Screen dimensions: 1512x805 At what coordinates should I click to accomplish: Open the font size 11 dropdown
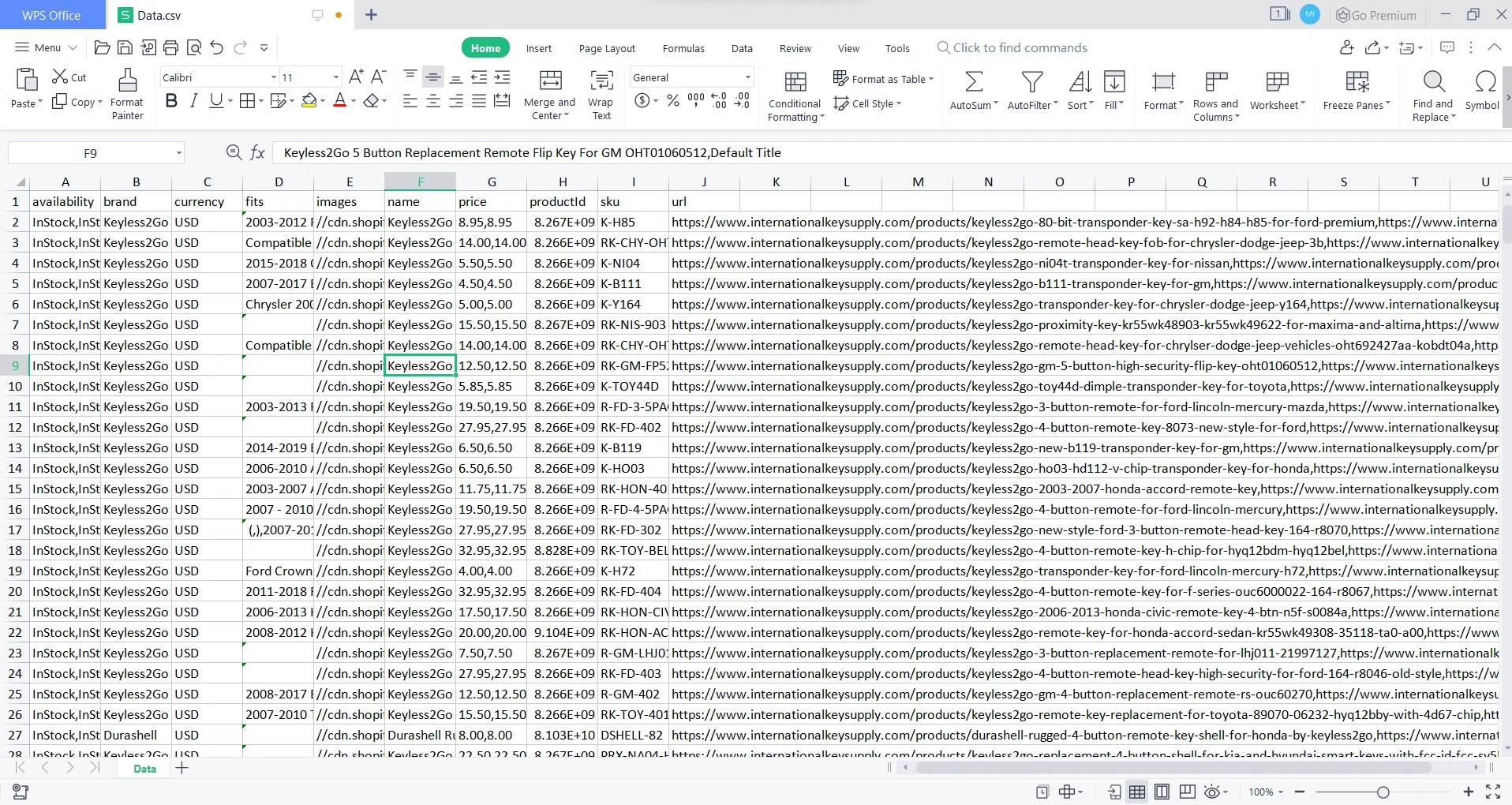pyautogui.click(x=336, y=77)
